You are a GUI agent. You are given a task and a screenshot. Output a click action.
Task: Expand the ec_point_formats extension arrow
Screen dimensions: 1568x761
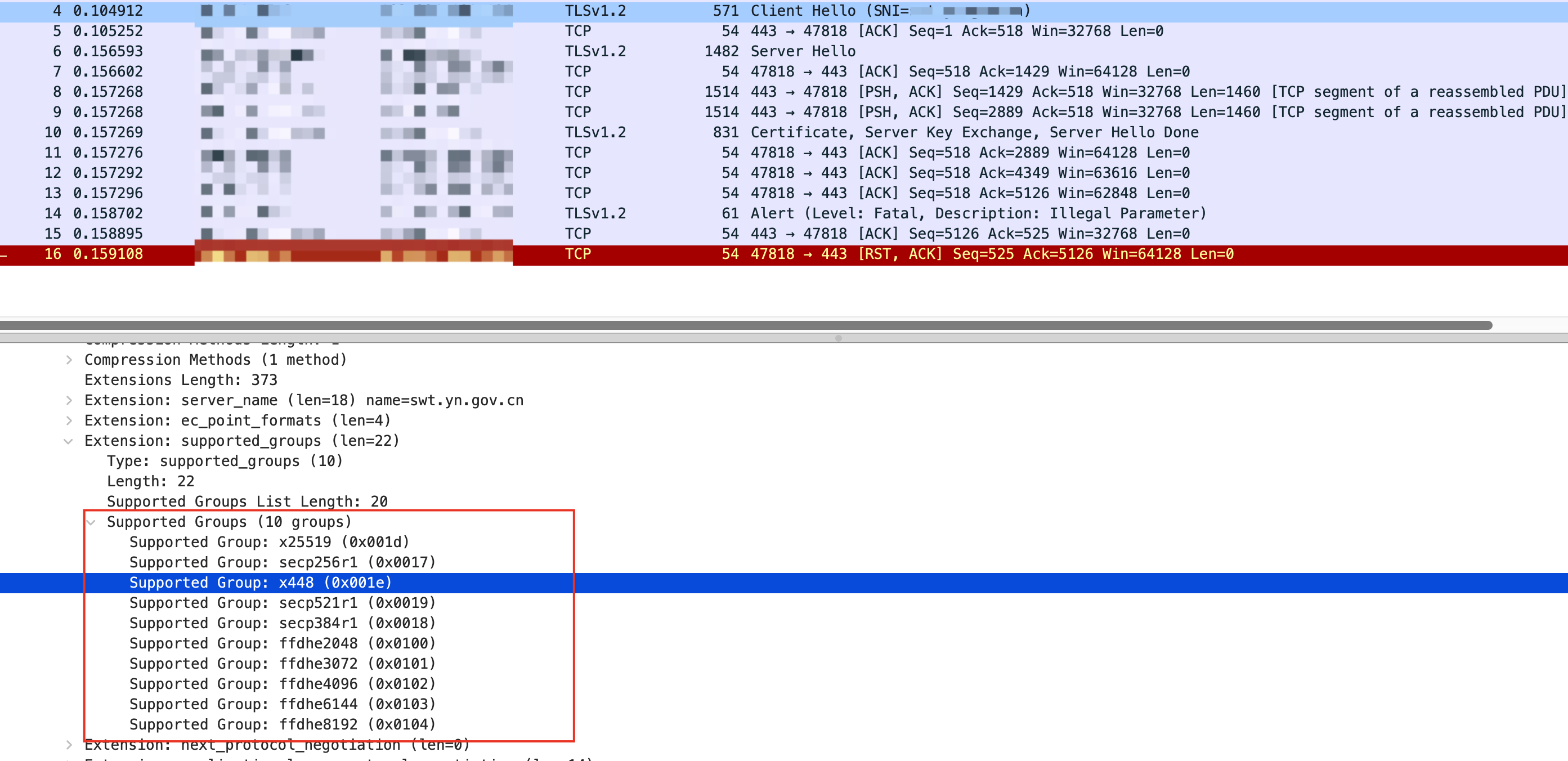(69, 420)
